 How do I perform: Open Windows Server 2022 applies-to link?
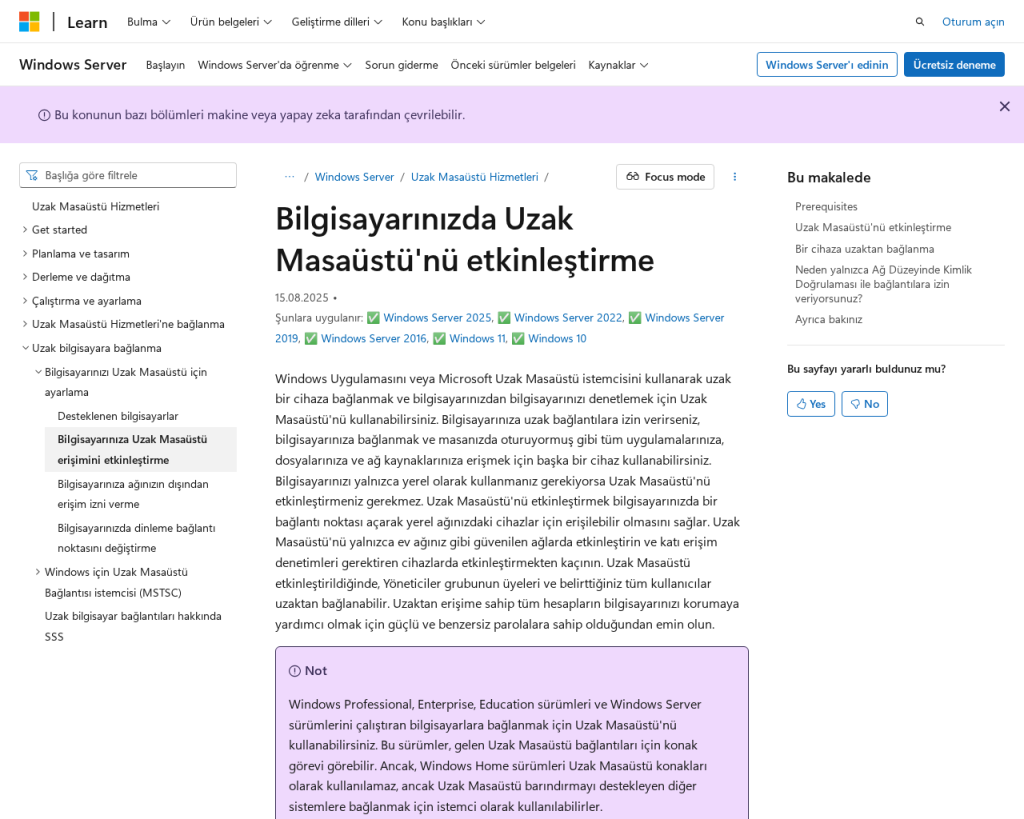(568, 318)
